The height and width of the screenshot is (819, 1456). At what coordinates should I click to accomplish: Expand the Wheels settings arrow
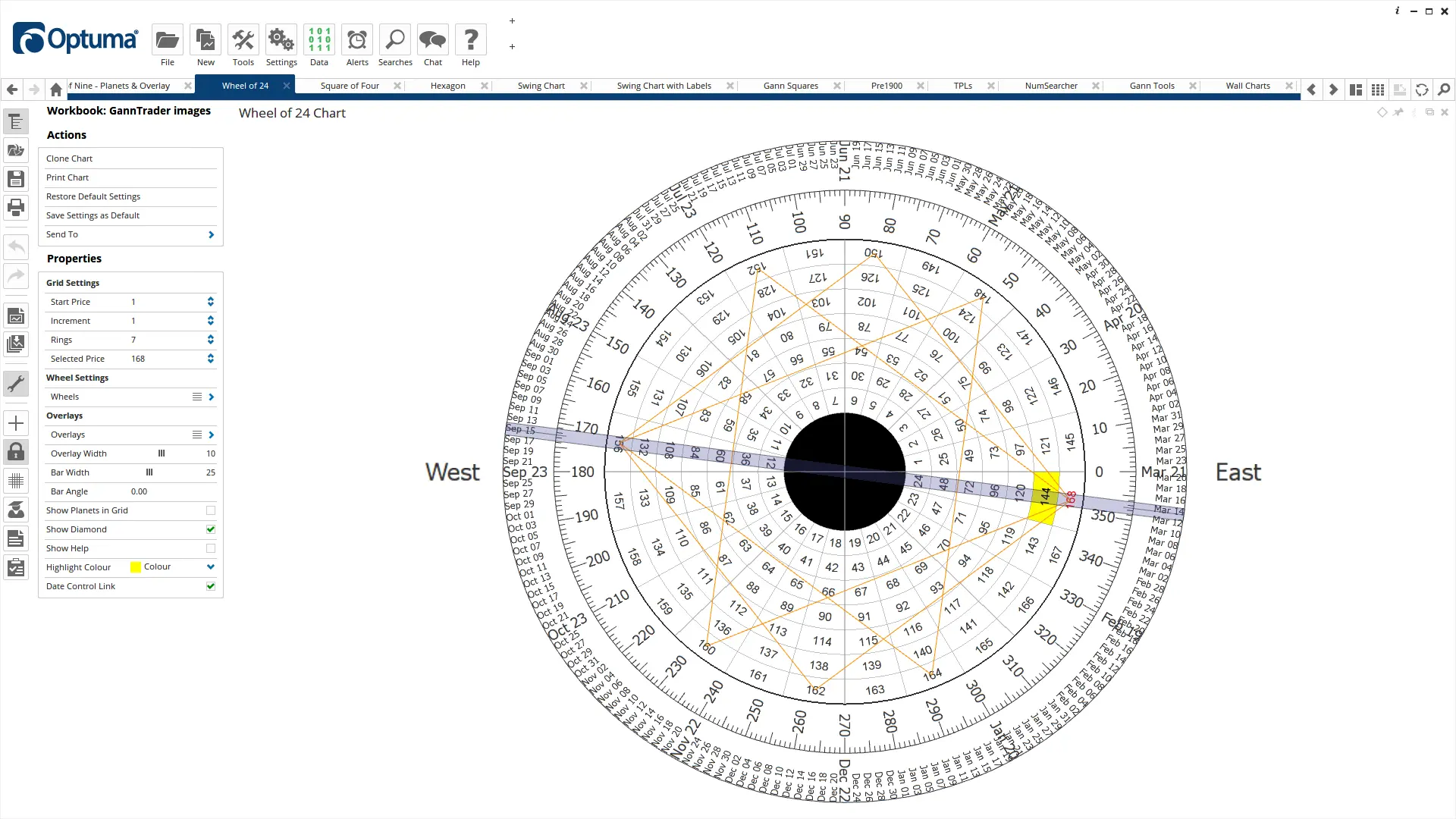pyautogui.click(x=211, y=397)
